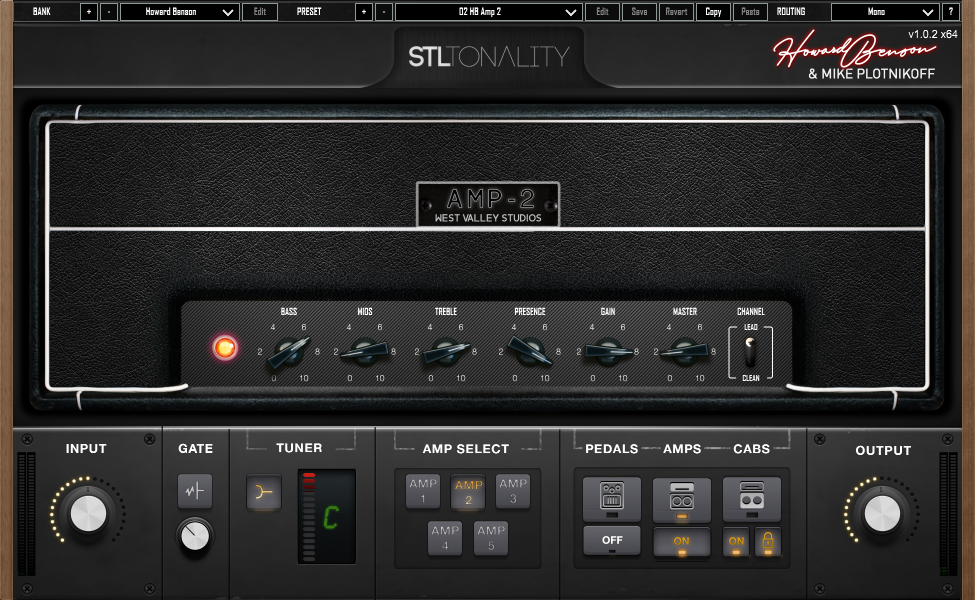Click the version text v1.0.2 x64
The width and height of the screenshot is (975, 600).
pyautogui.click(x=933, y=35)
